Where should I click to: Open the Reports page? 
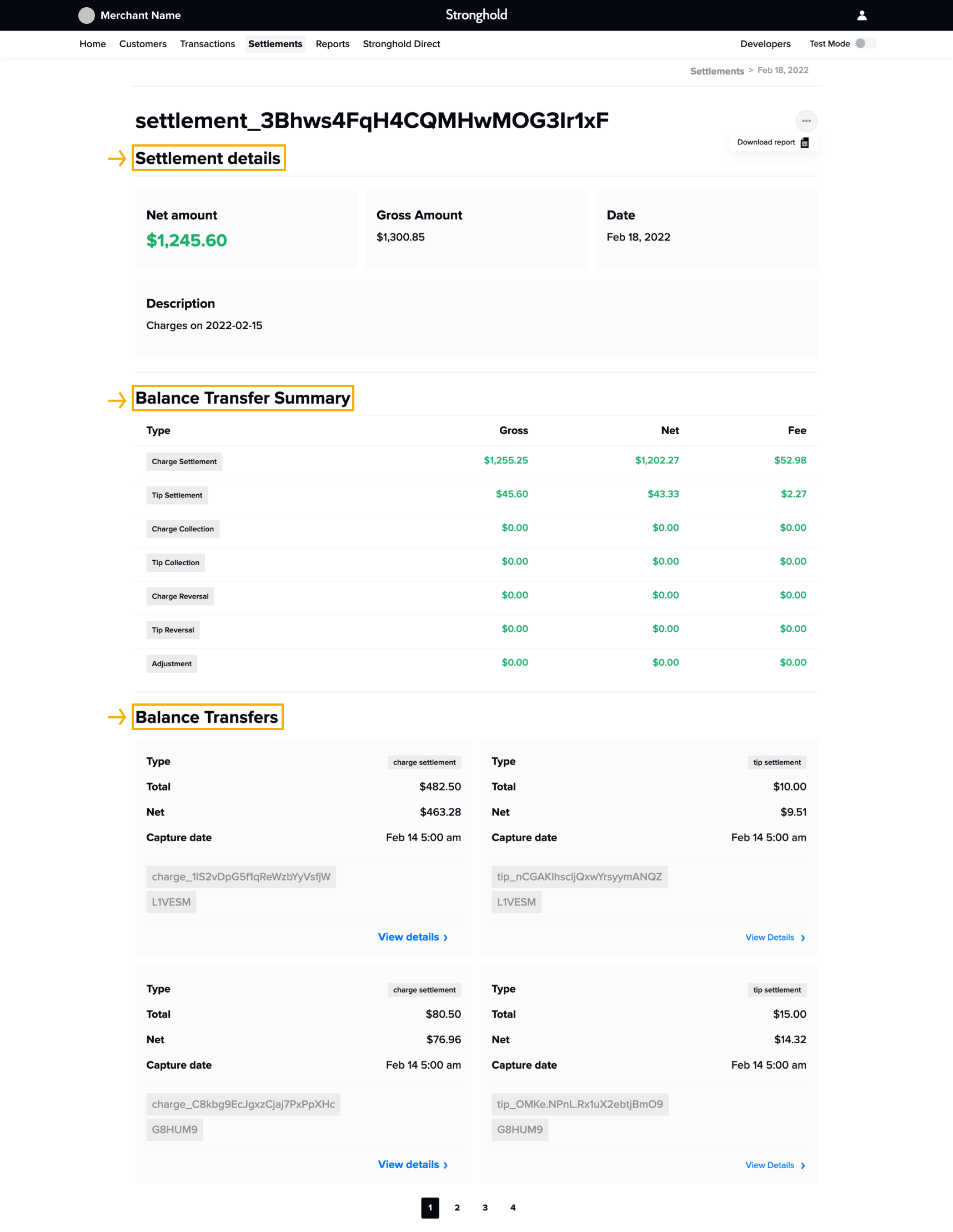pos(332,43)
